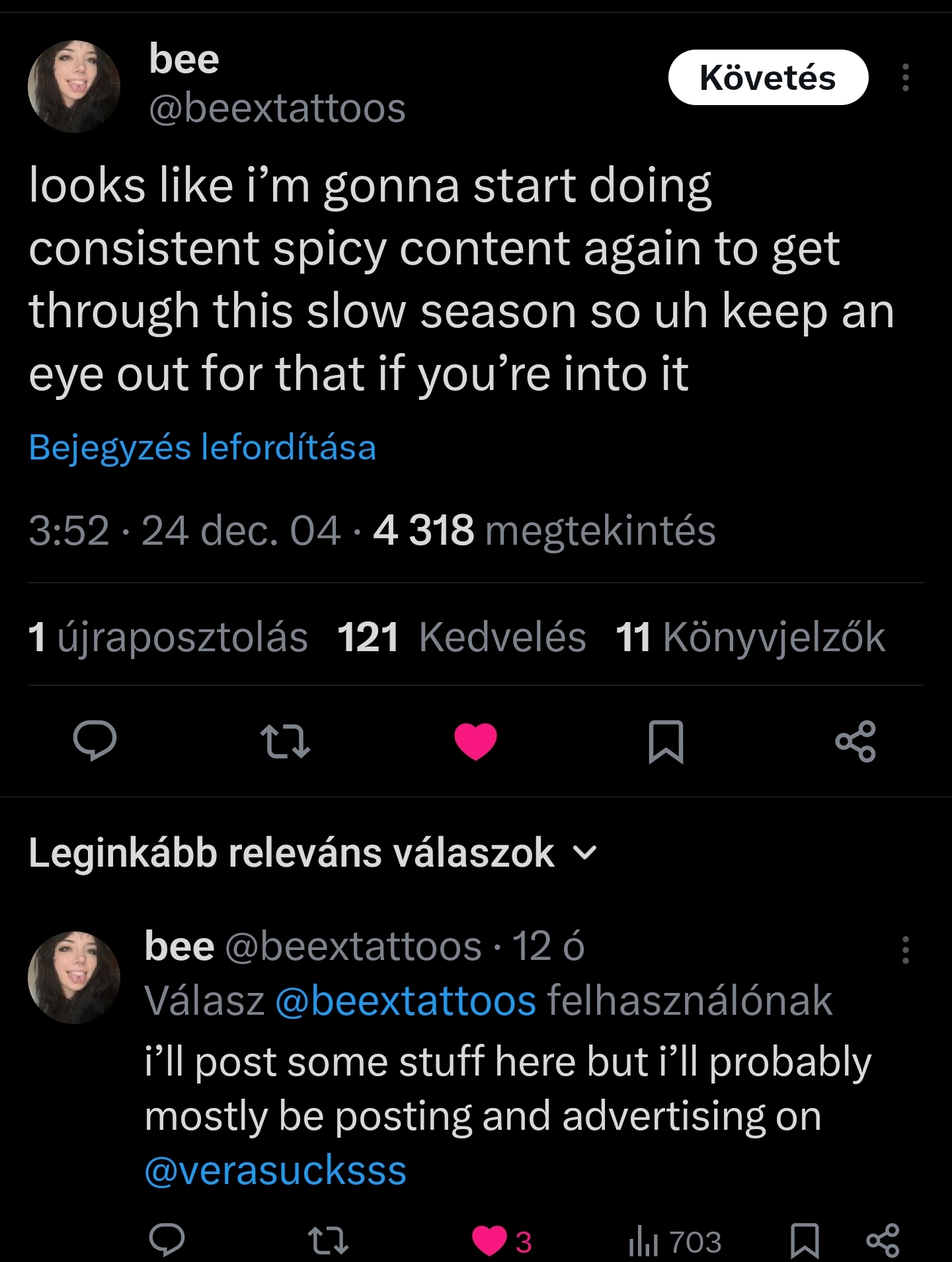The height and width of the screenshot is (1262, 952).
Task: Open the main post's three-dot menu
Action: [905, 78]
